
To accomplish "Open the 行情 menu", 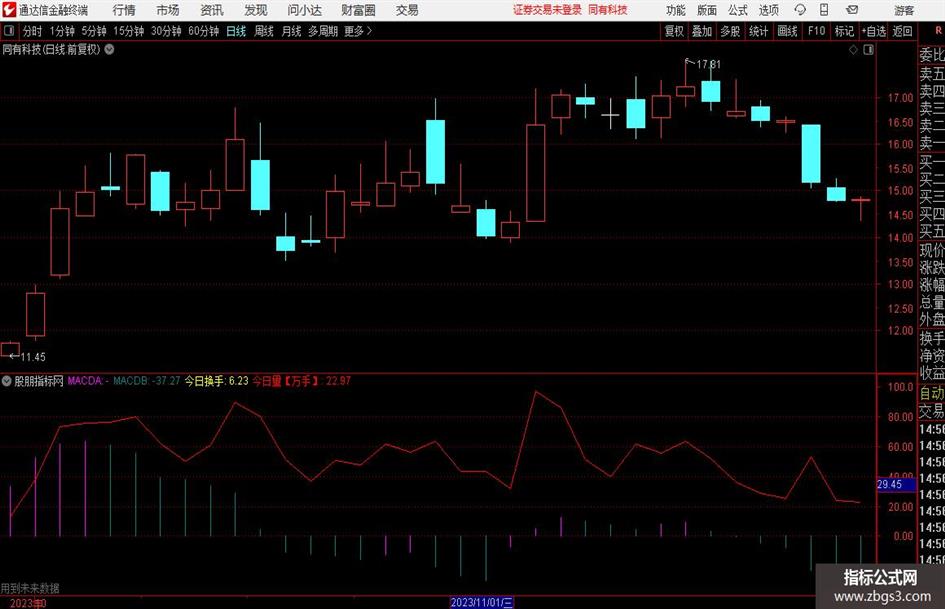I will pos(124,10).
